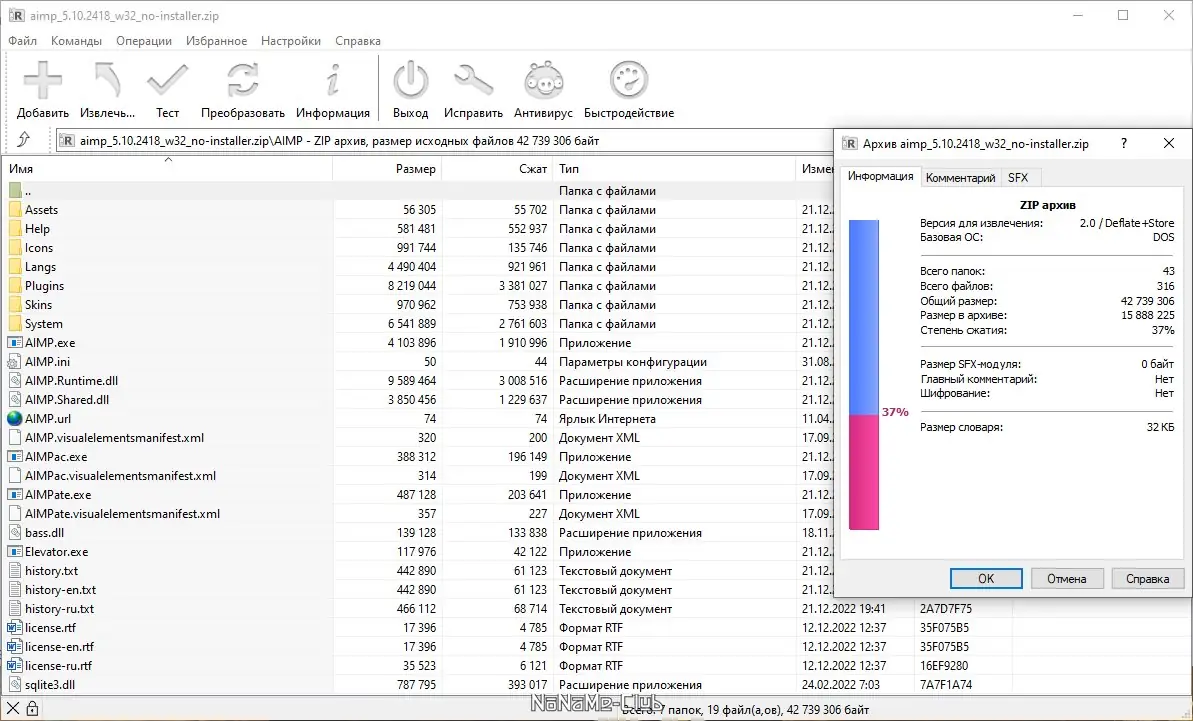Select Elevator.exe in the list
The image size is (1193, 721).
tap(56, 552)
